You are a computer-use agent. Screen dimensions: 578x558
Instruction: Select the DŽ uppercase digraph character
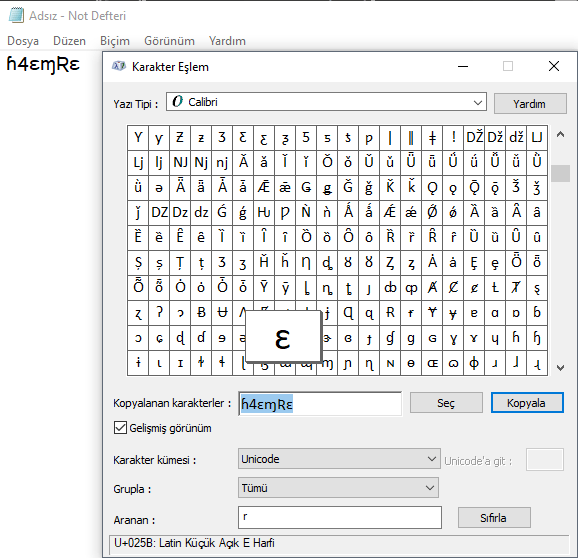tap(474, 138)
